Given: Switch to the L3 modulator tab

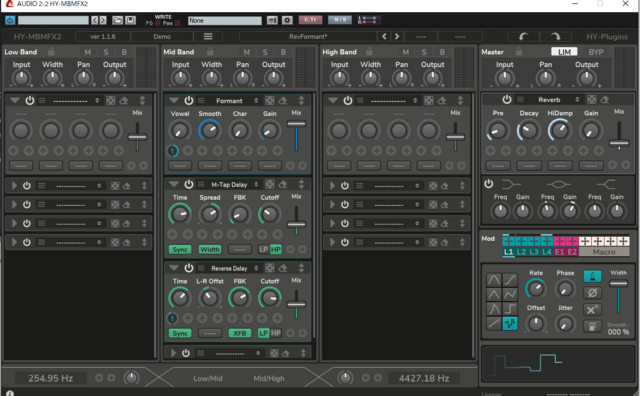Looking at the screenshot, I should (x=534, y=252).
